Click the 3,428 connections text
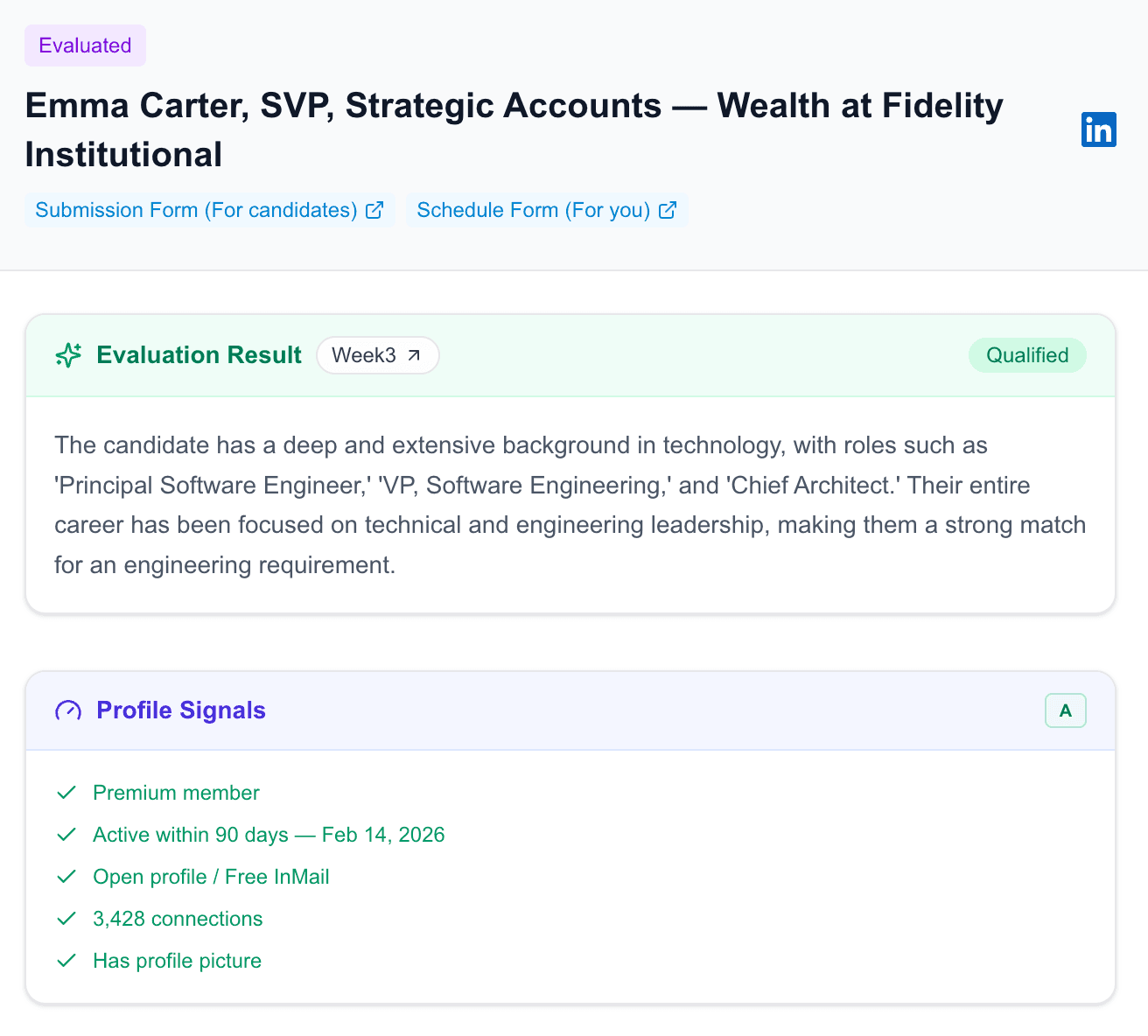 178,919
